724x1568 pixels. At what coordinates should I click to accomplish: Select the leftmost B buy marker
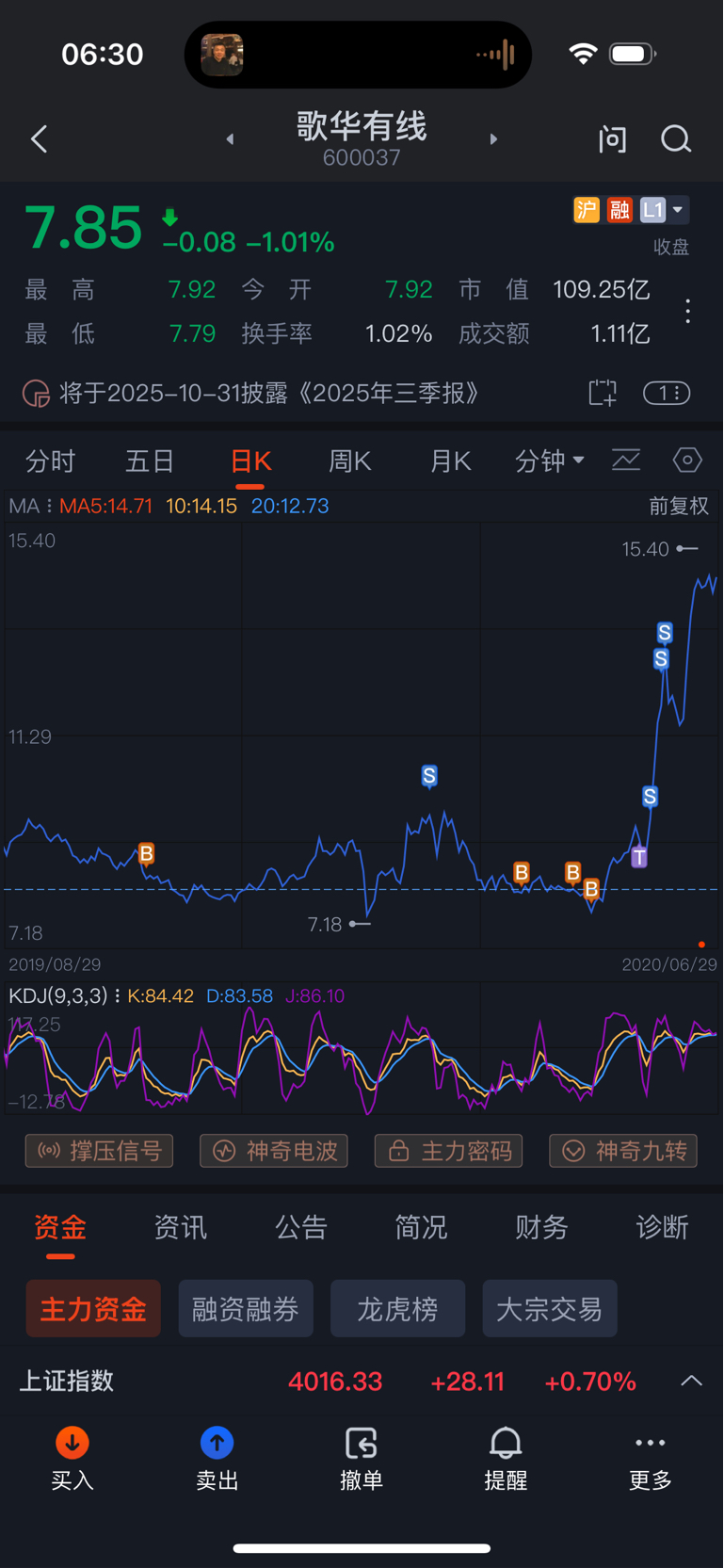[x=146, y=854]
